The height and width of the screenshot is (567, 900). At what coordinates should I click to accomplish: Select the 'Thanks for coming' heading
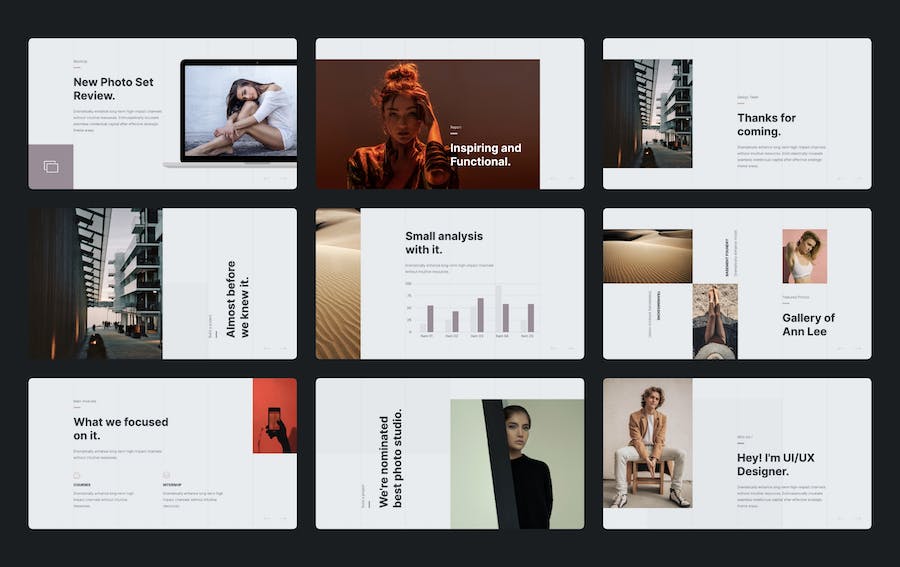click(x=766, y=124)
